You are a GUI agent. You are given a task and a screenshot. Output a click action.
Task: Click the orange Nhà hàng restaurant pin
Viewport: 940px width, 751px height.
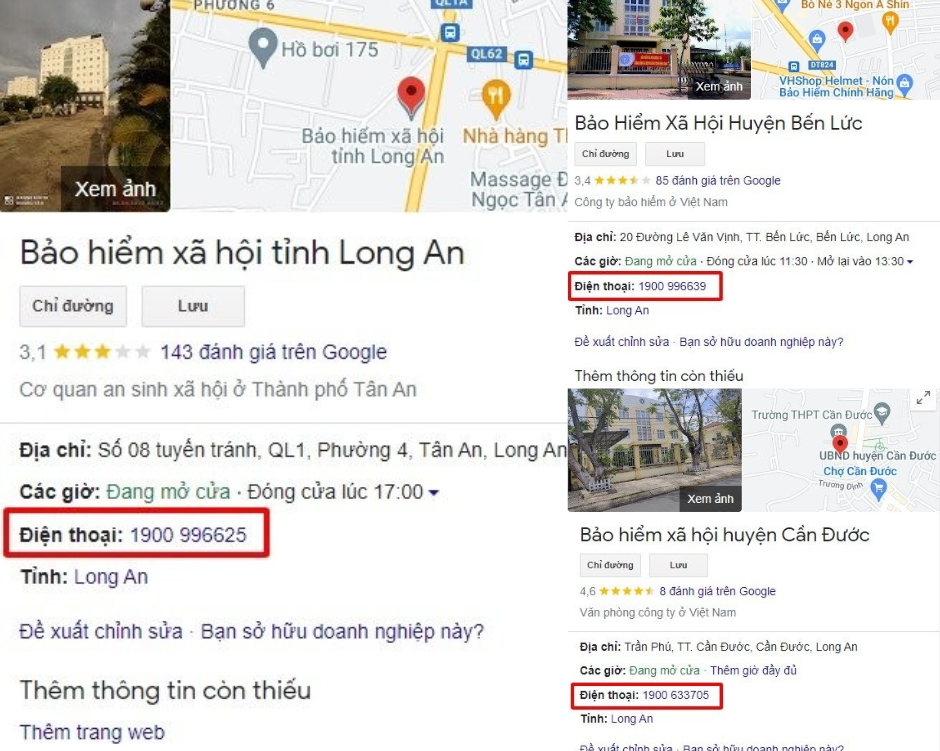point(496,99)
